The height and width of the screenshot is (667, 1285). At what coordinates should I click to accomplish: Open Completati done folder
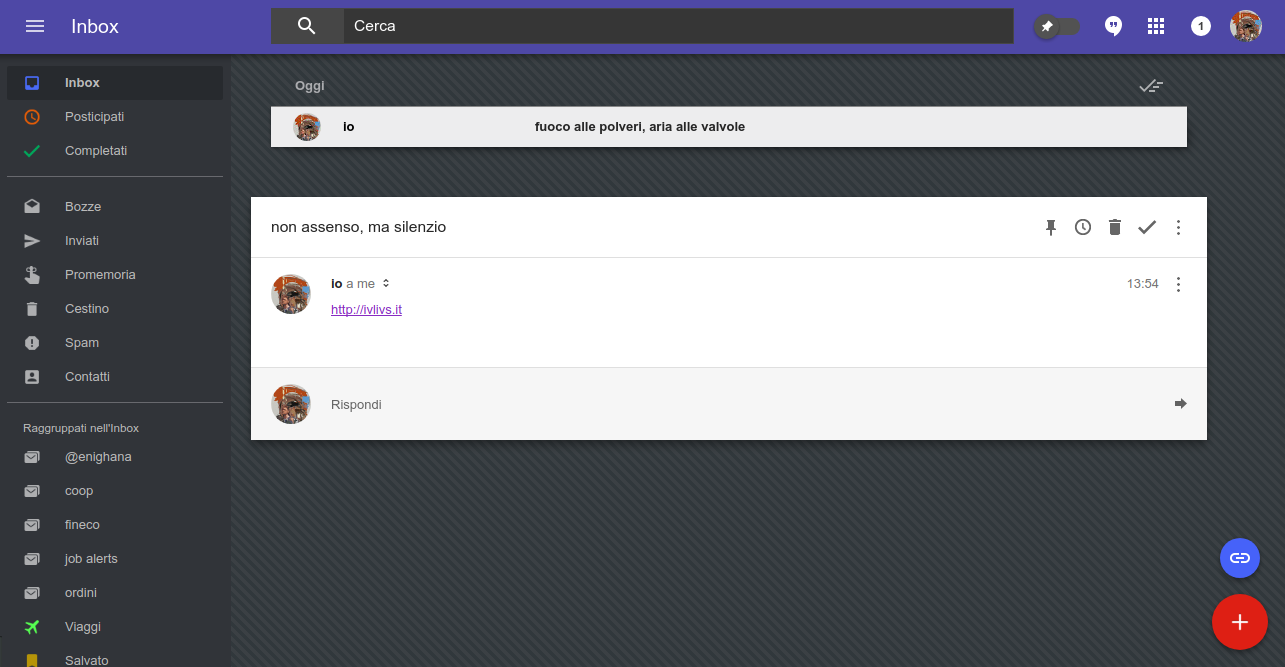click(x=115, y=151)
